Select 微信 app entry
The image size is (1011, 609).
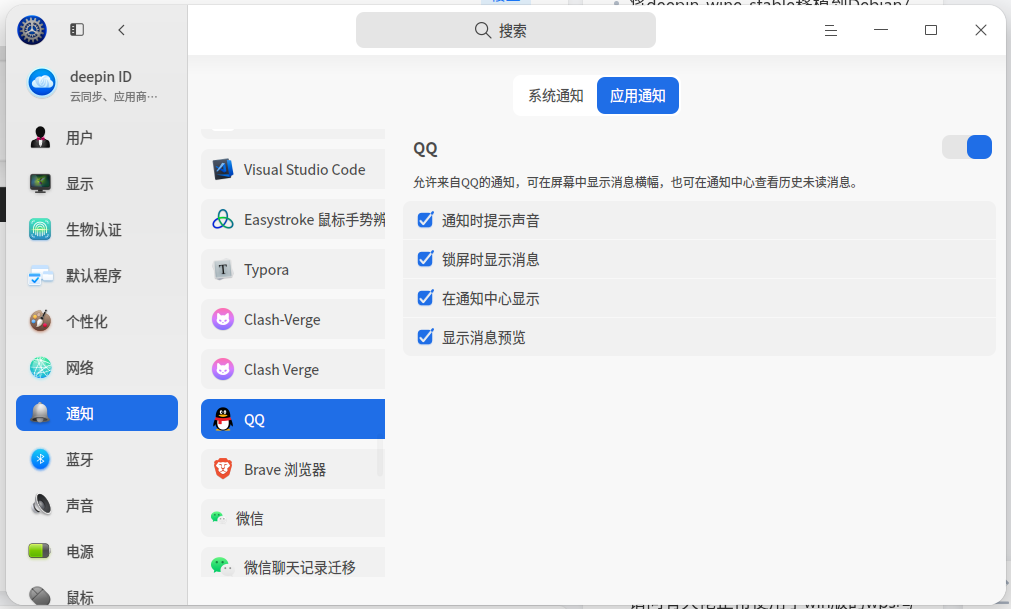coord(293,518)
